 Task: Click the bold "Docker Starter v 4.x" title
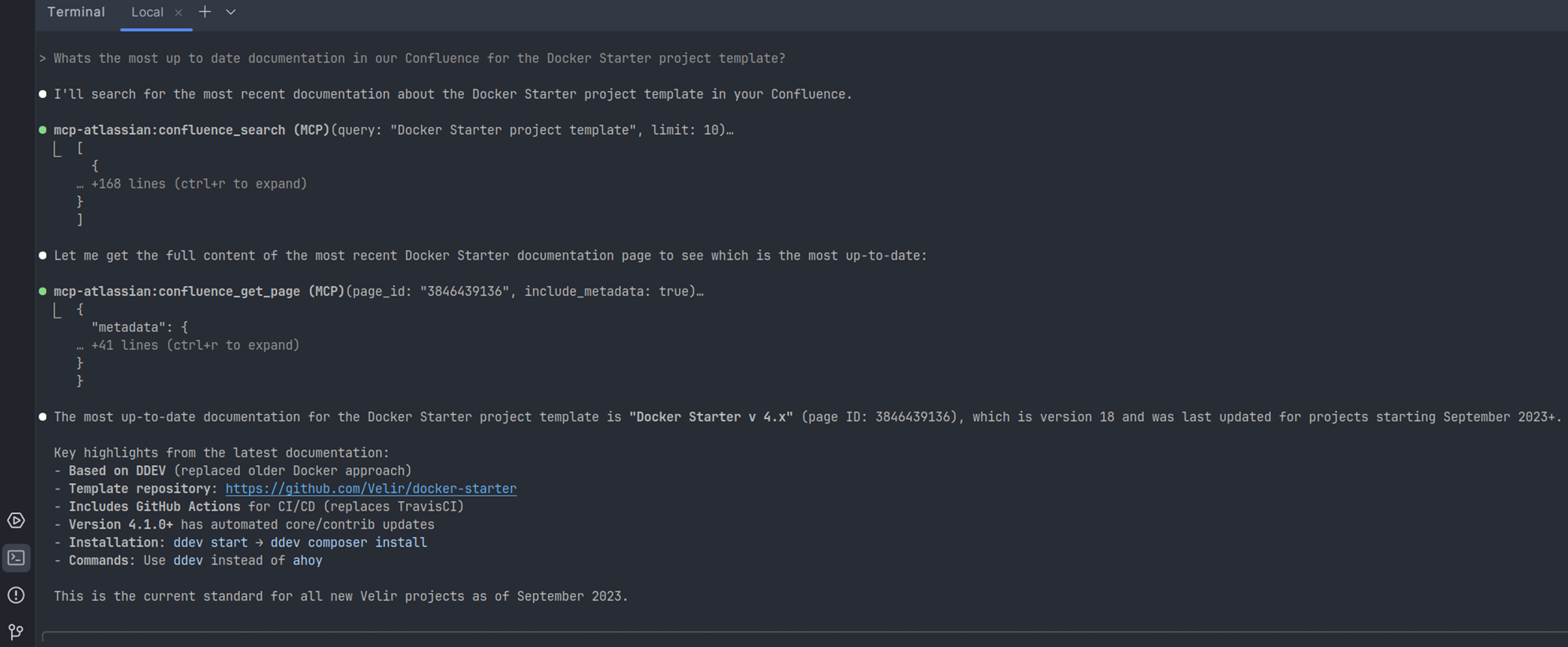click(711, 417)
